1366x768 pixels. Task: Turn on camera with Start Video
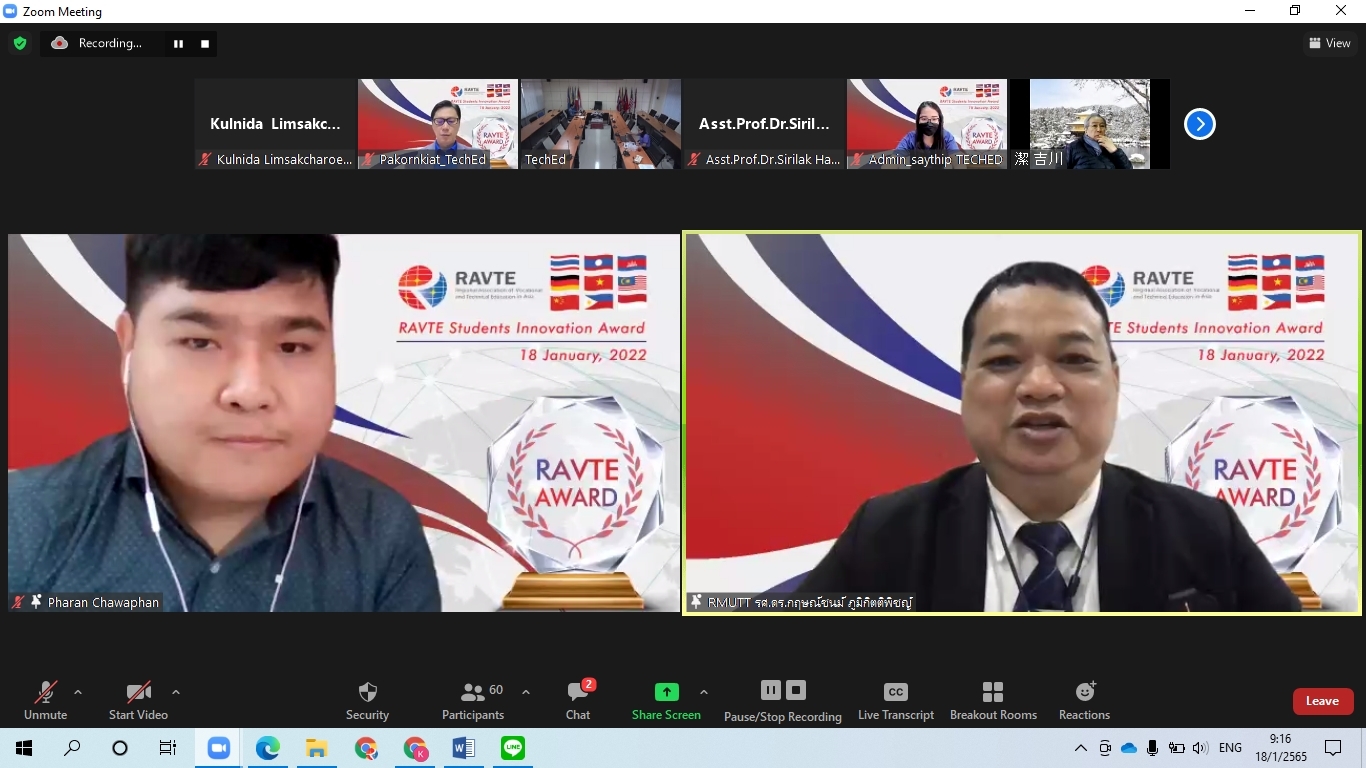click(138, 692)
